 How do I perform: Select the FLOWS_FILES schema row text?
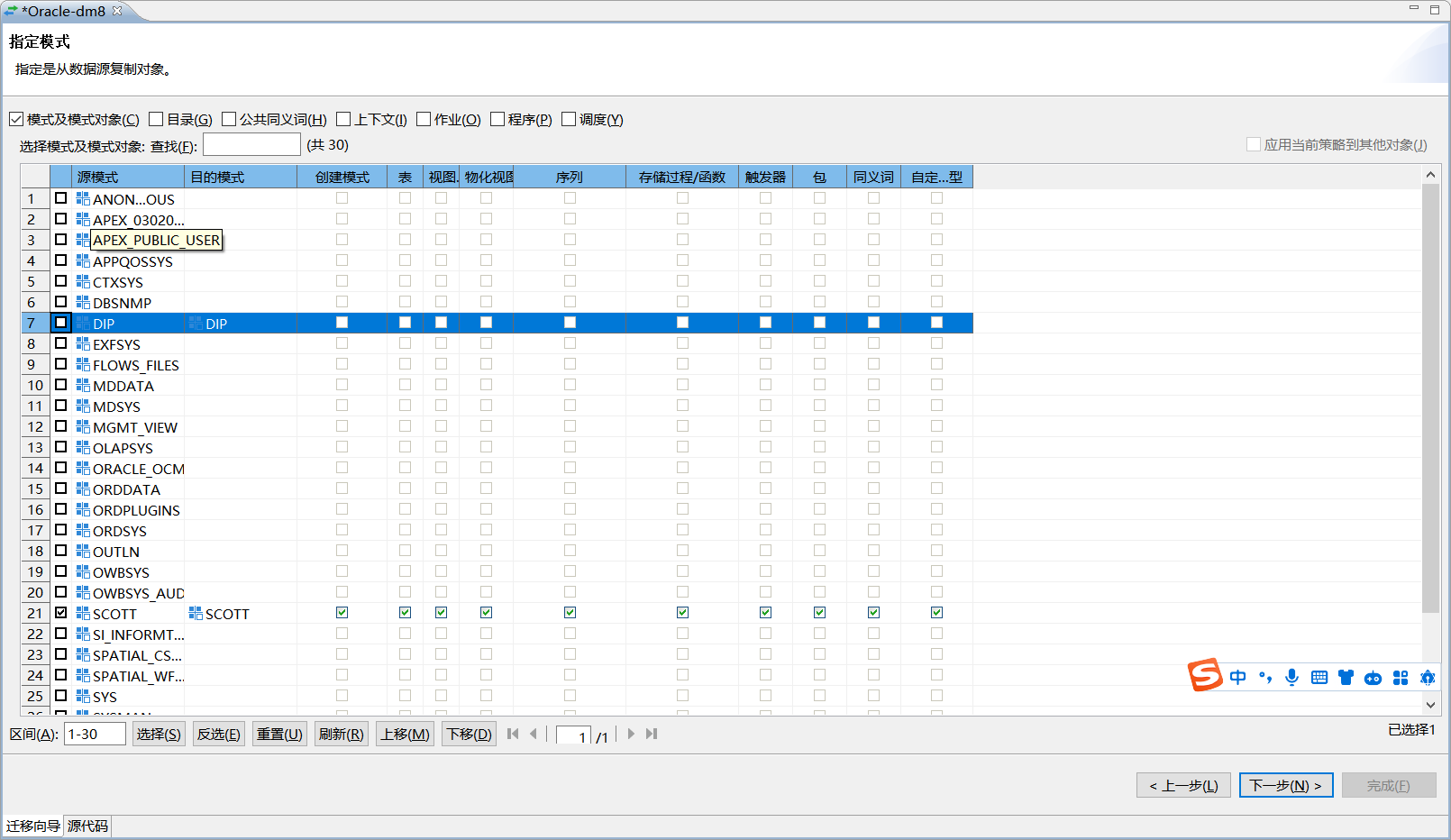tap(136, 365)
